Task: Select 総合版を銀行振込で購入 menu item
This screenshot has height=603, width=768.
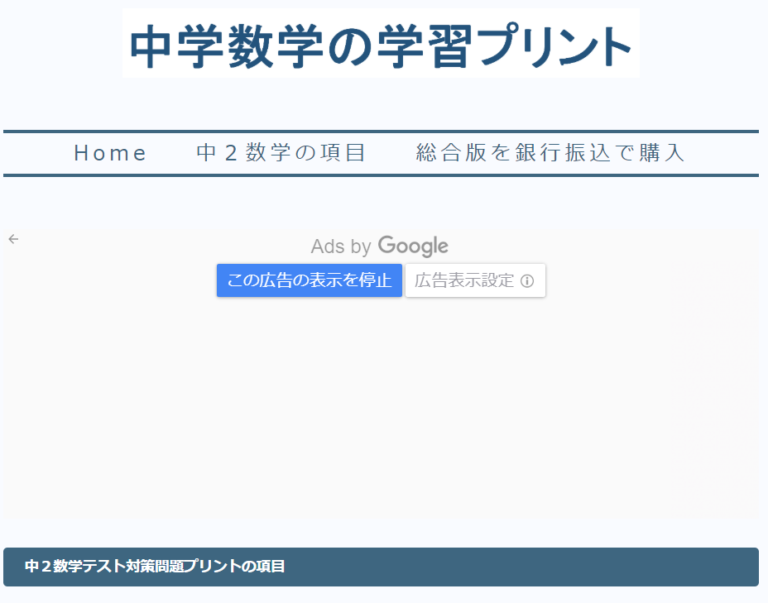Action: pos(550,153)
